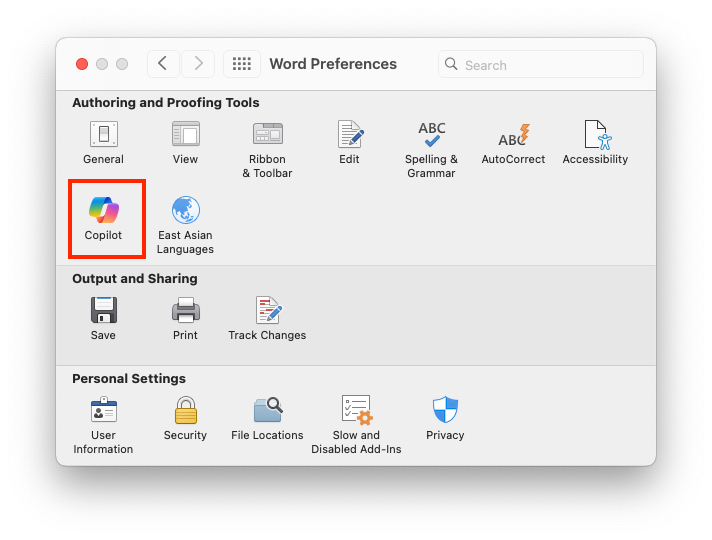Open Accessibility preferences
The width and height of the screenshot is (712, 540).
595,135
